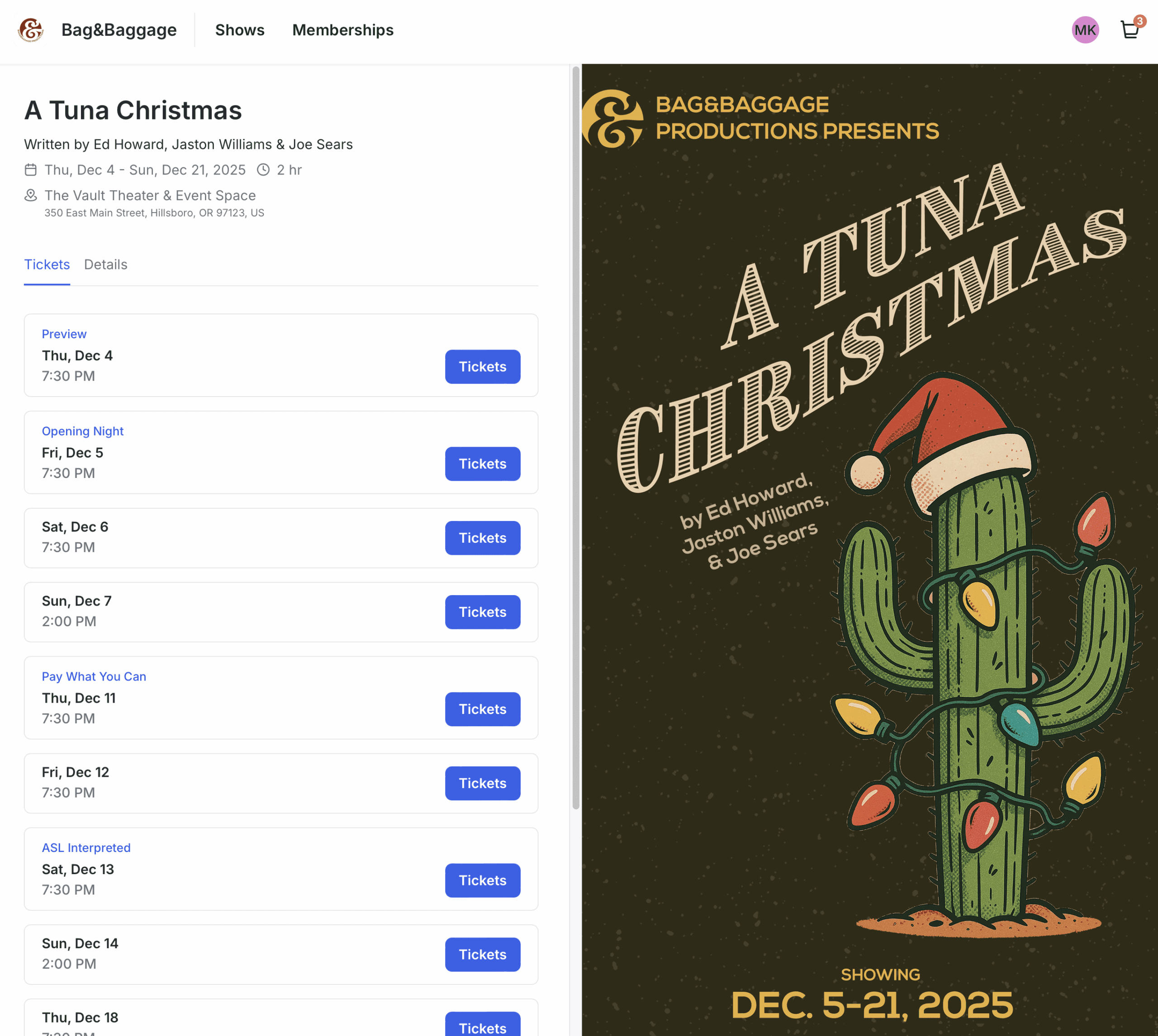Screen dimensions: 1158x1036
Task: Switch to the Details tab
Action: (105, 265)
